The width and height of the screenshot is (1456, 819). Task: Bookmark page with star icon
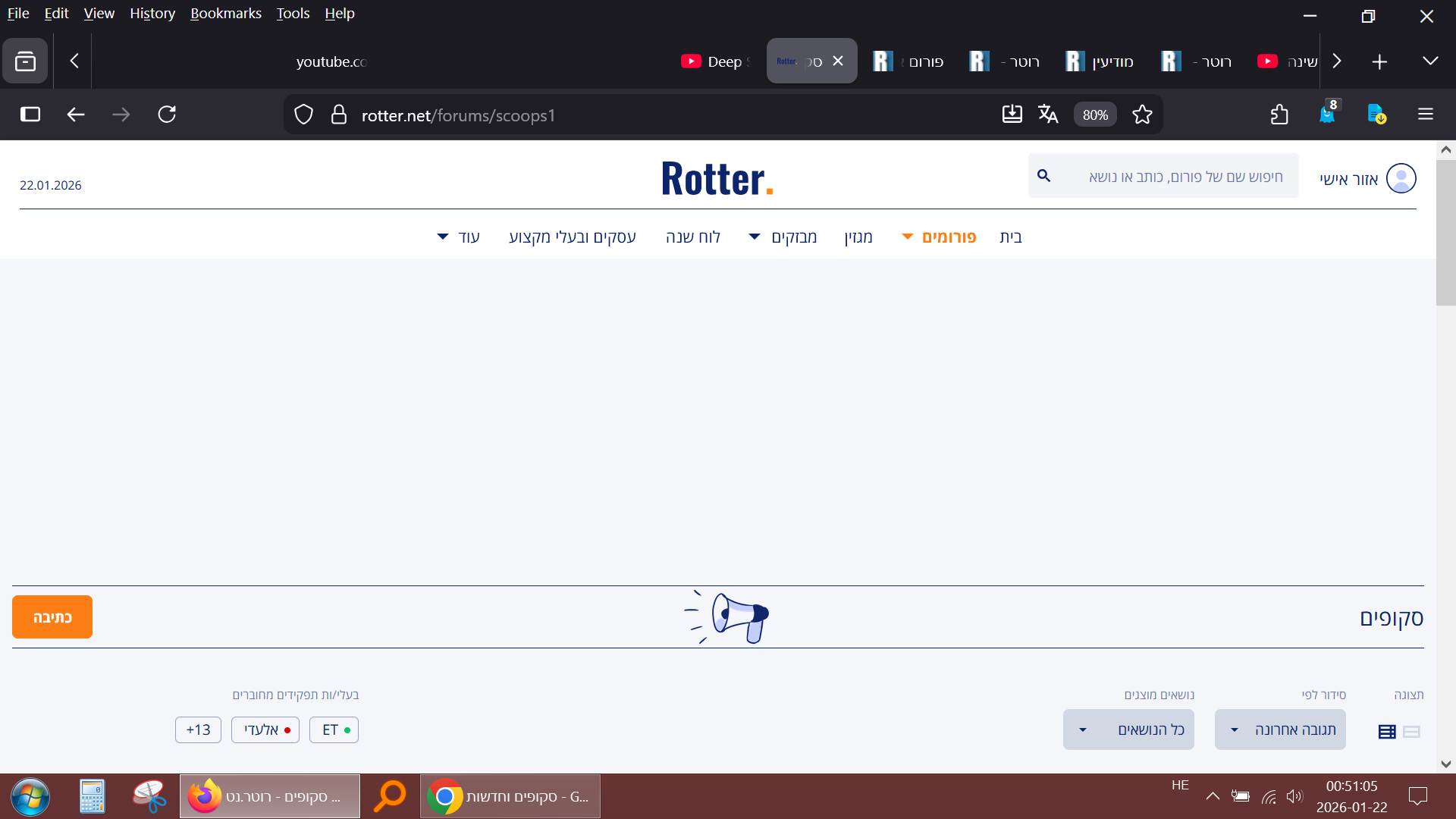pos(1142,115)
